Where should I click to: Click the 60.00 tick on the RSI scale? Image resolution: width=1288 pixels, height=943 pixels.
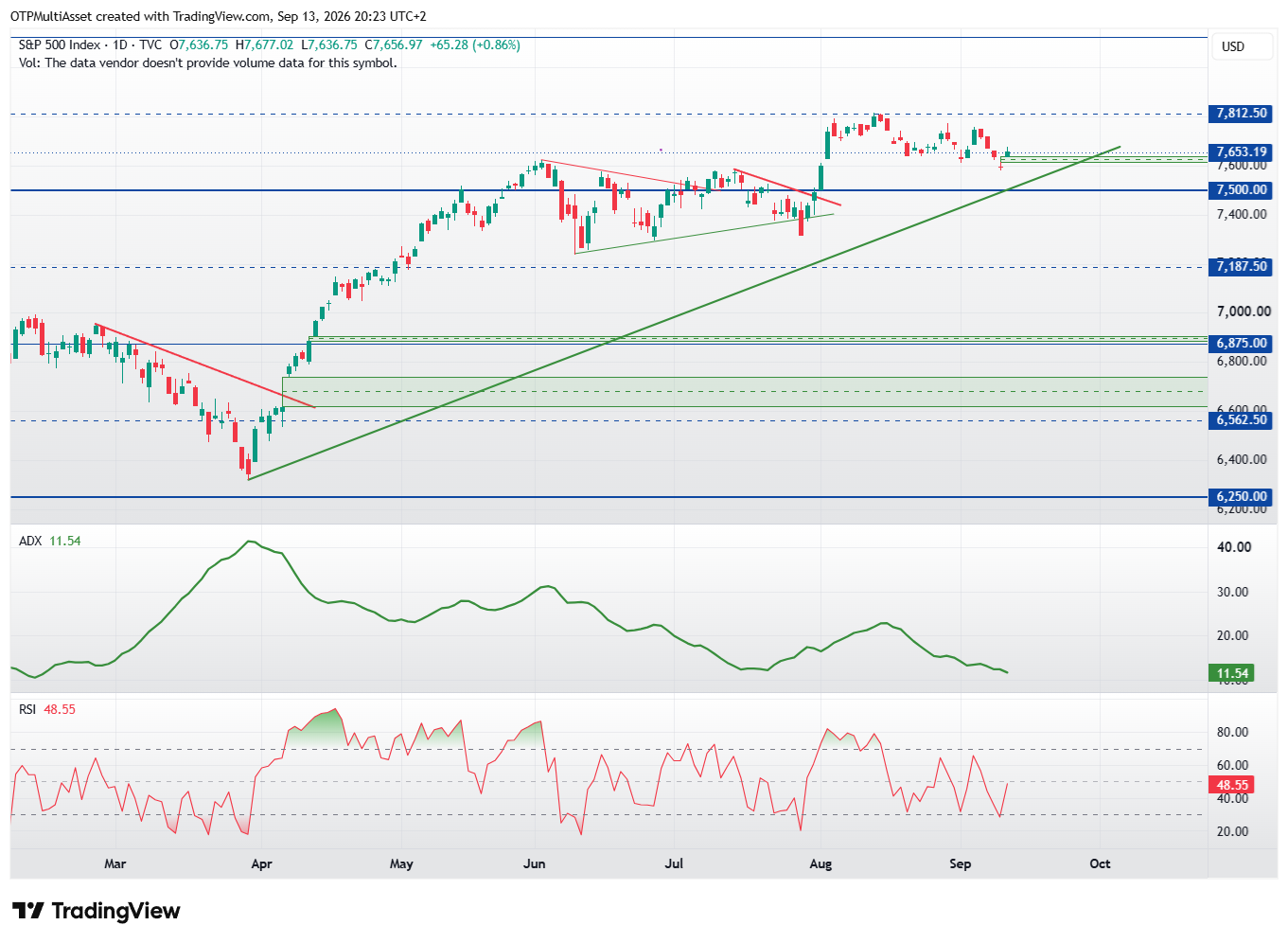[x=1232, y=765]
